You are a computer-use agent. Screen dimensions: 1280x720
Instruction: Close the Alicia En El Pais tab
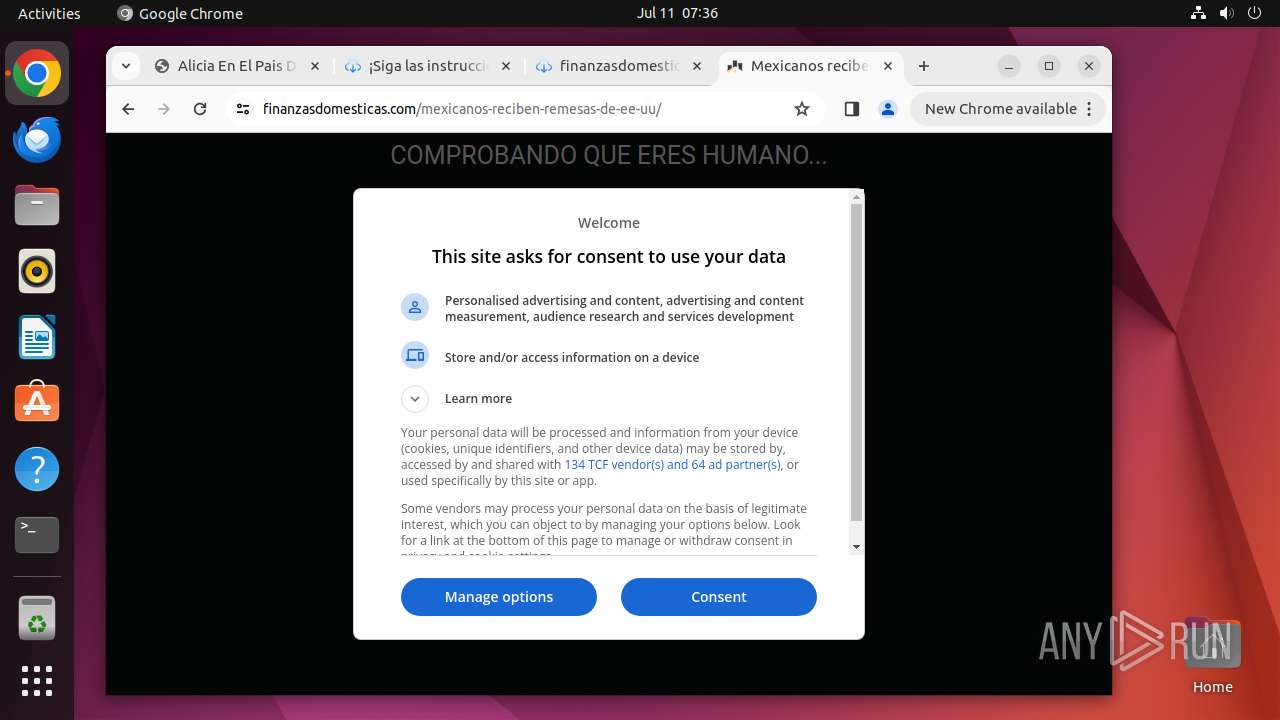315,66
